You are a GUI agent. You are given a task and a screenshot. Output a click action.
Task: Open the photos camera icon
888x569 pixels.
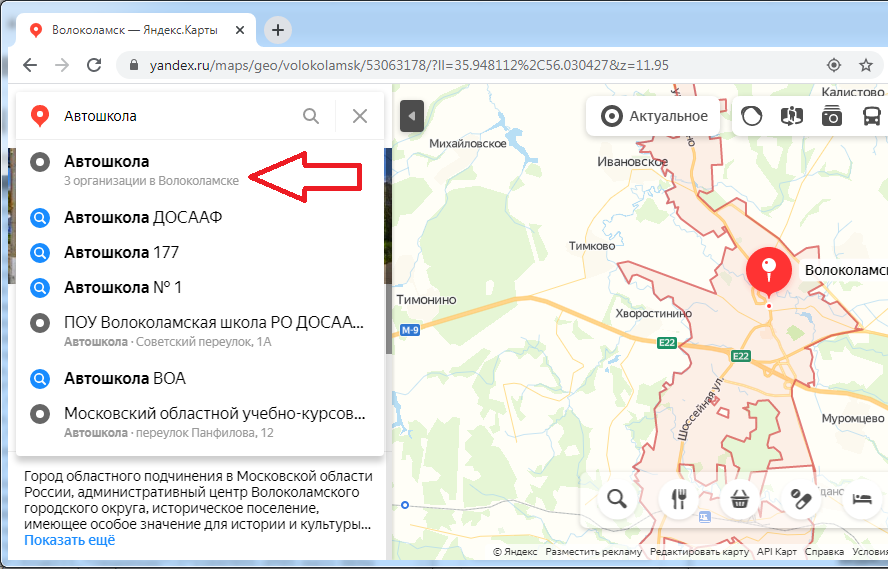coord(831,116)
